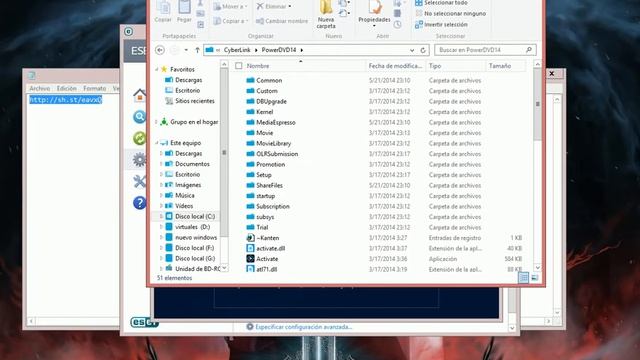The height and width of the screenshot is (360, 640).
Task: Sort by Nombre column
Action: coord(258,66)
